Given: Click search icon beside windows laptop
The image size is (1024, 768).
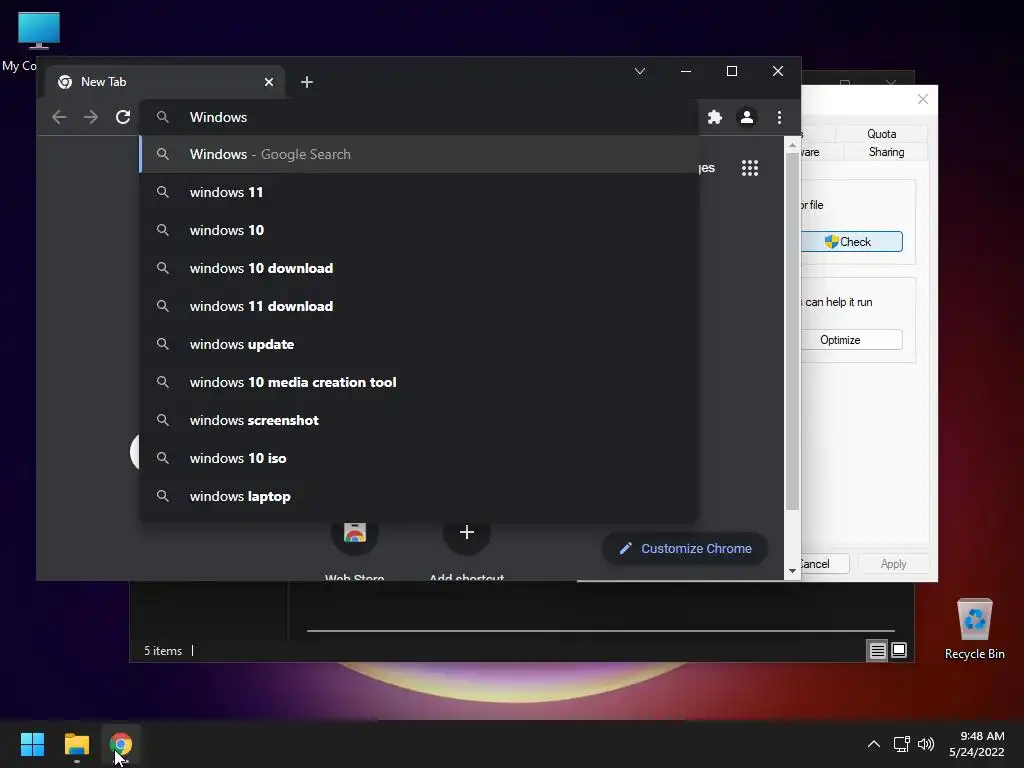Looking at the screenshot, I should [x=163, y=496].
